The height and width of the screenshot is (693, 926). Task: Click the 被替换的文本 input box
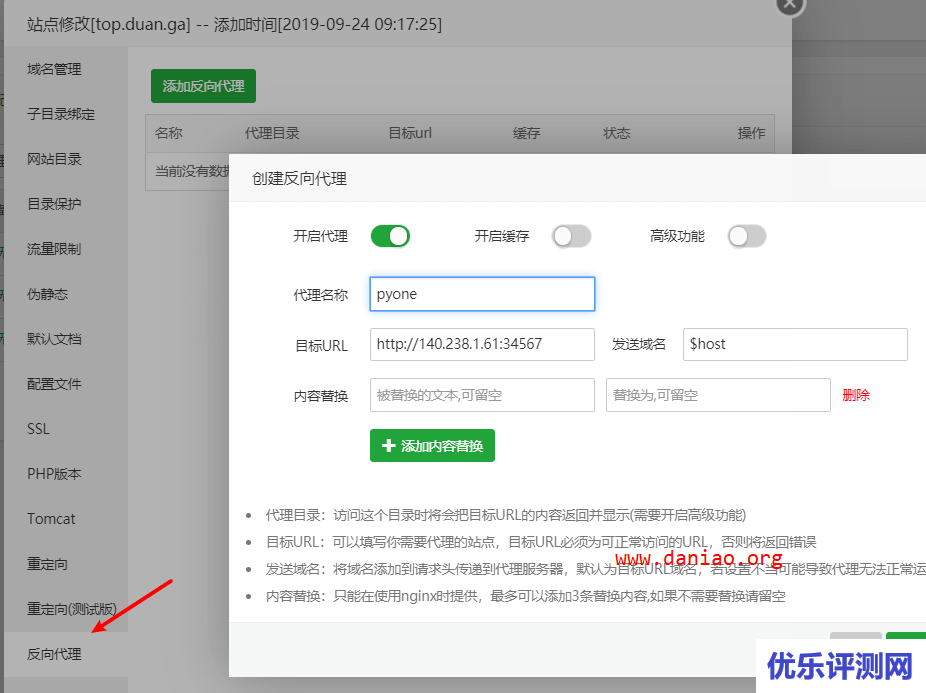482,395
